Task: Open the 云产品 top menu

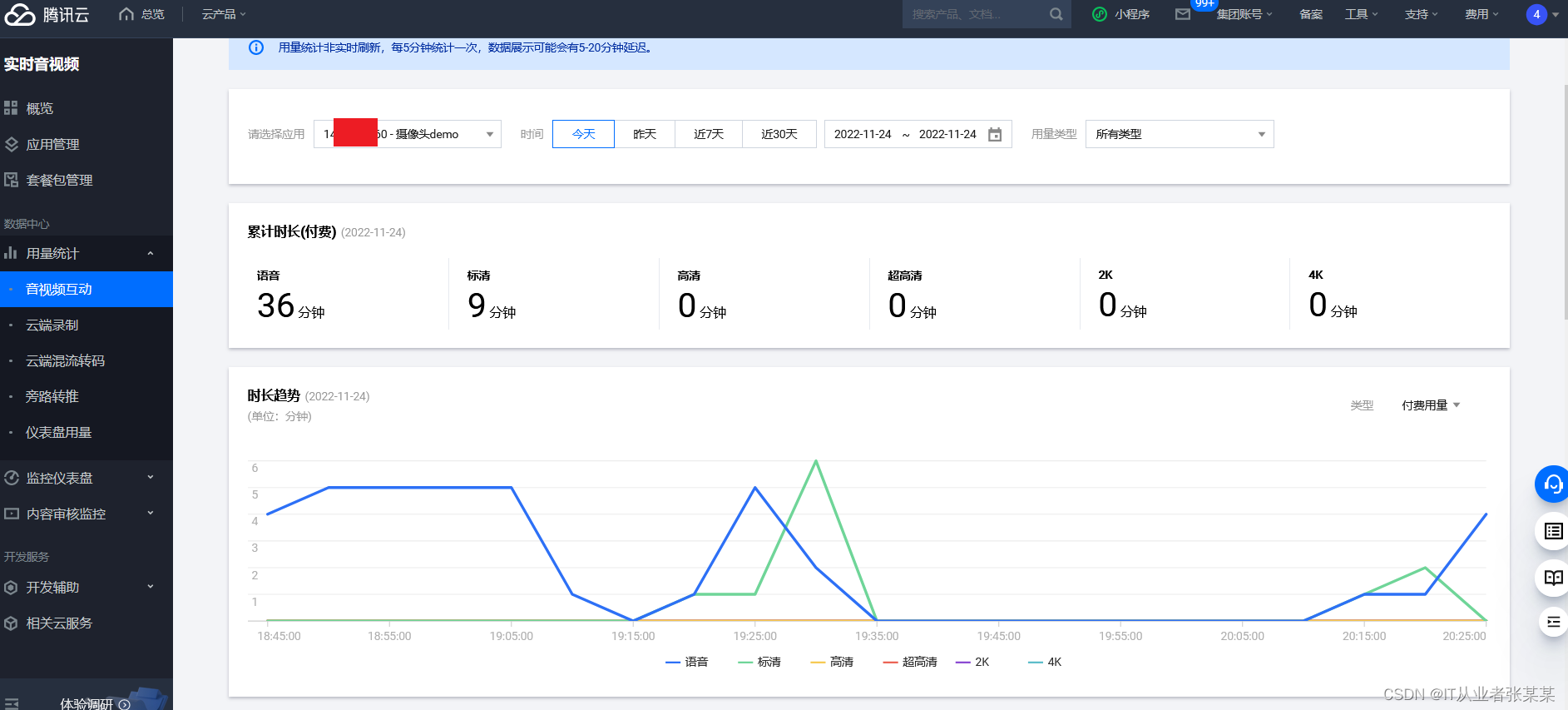Action: tap(224, 14)
